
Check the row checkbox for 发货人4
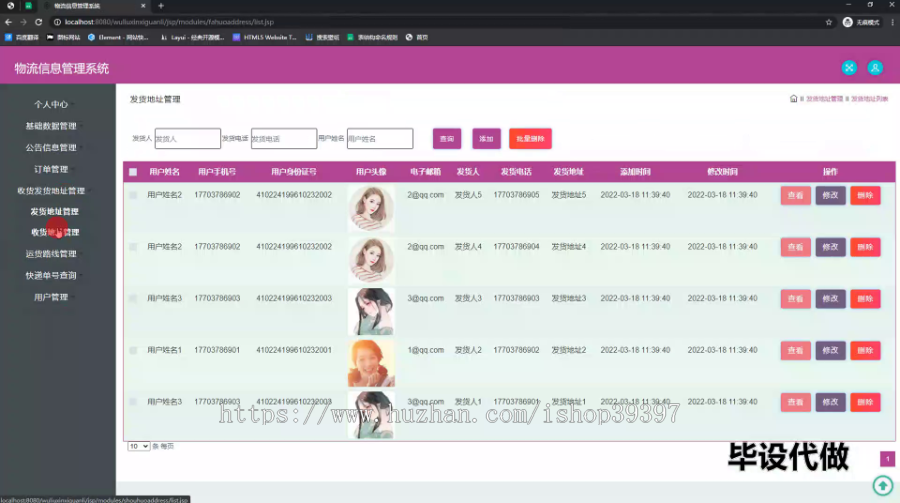133,247
